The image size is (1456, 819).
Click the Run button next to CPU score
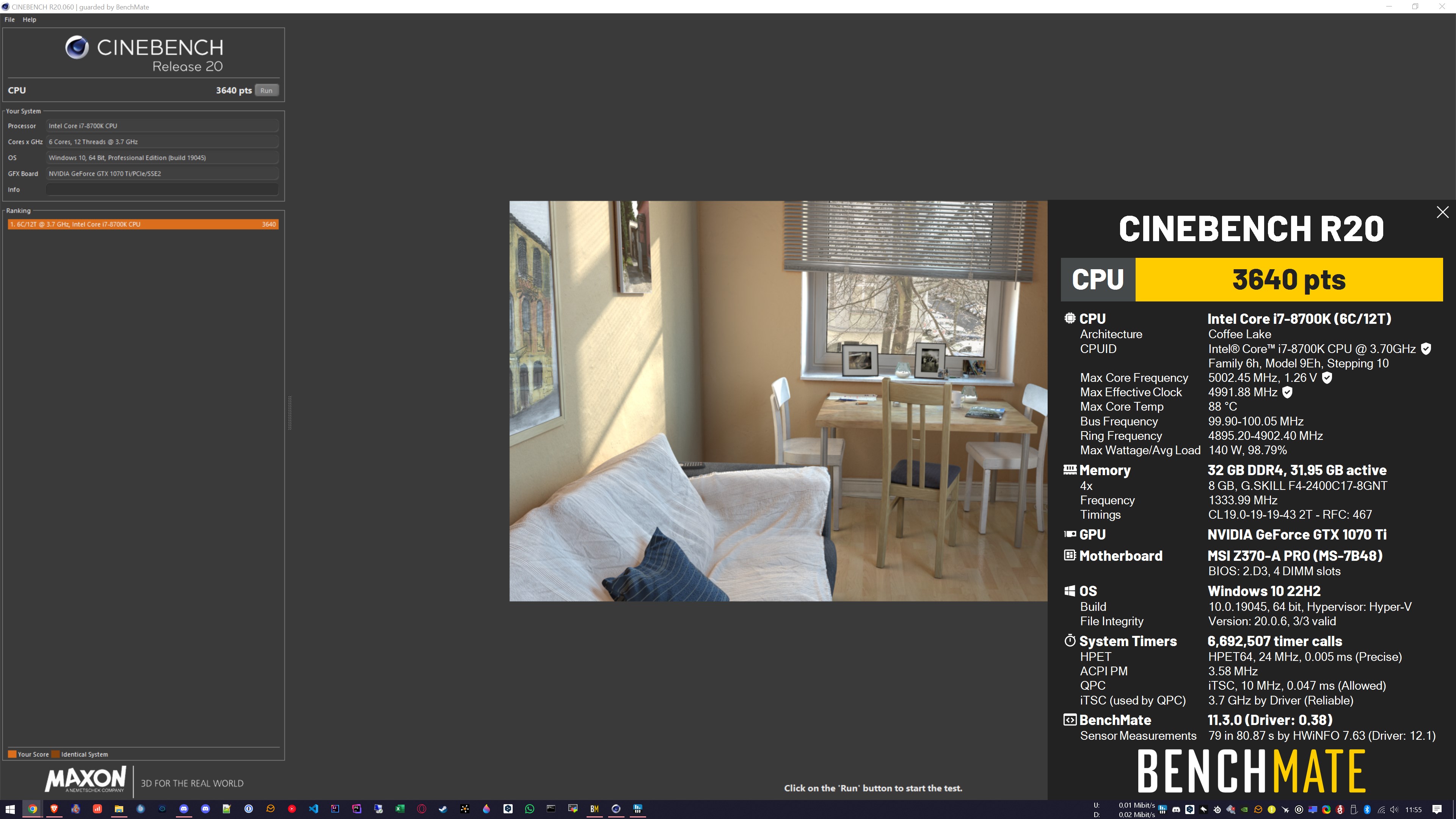coord(266,91)
